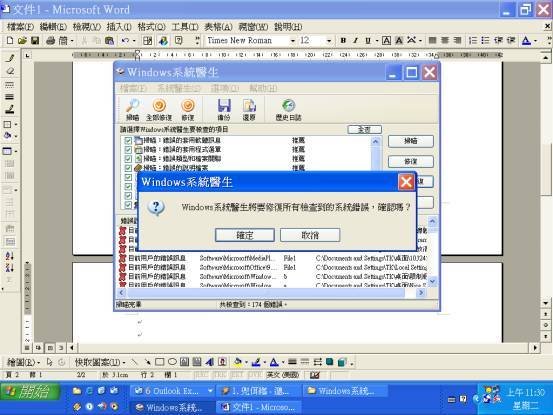Expand the font size 12 dropdown

[x=329, y=41]
